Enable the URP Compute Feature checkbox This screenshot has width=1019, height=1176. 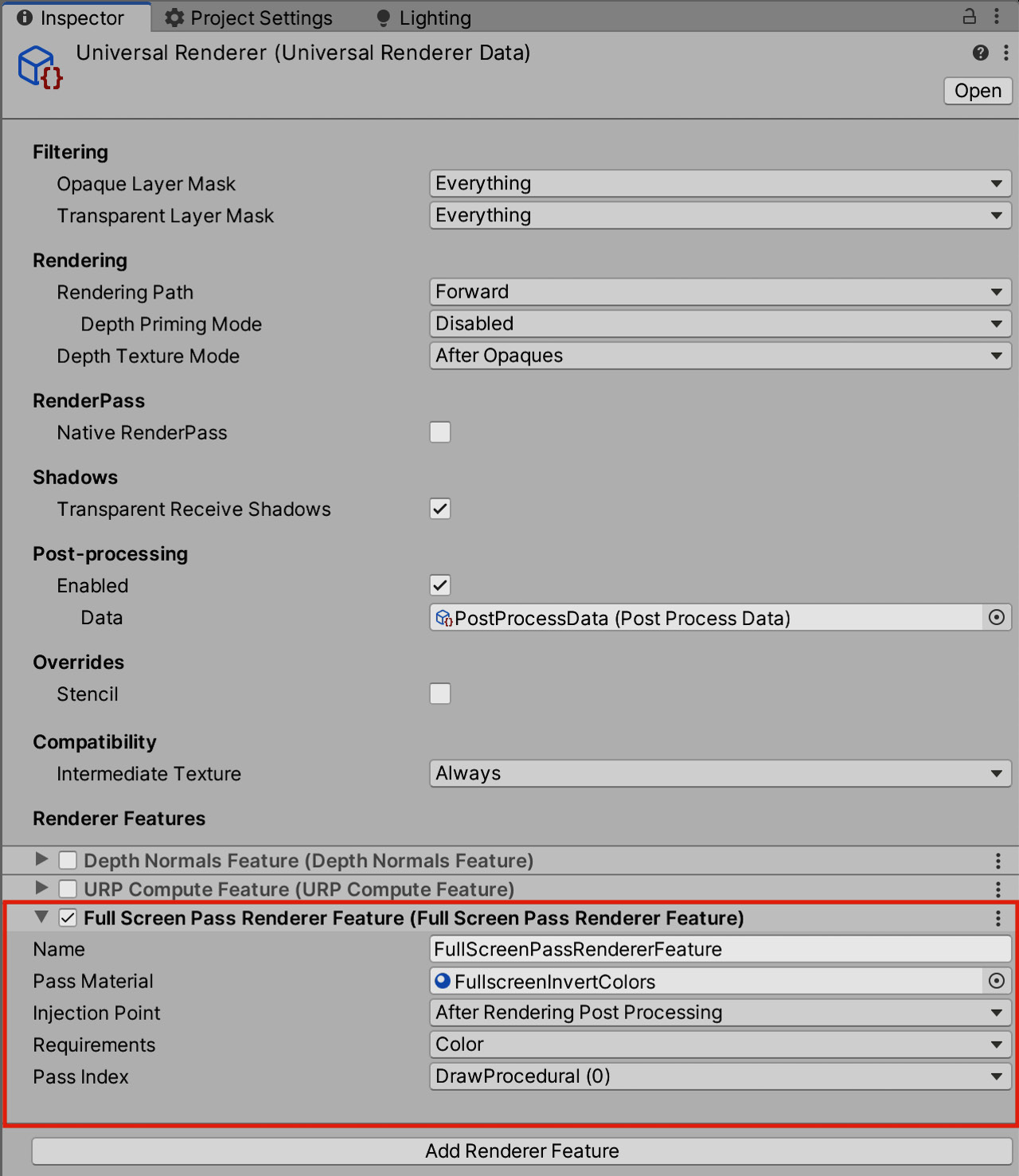pos(68,889)
